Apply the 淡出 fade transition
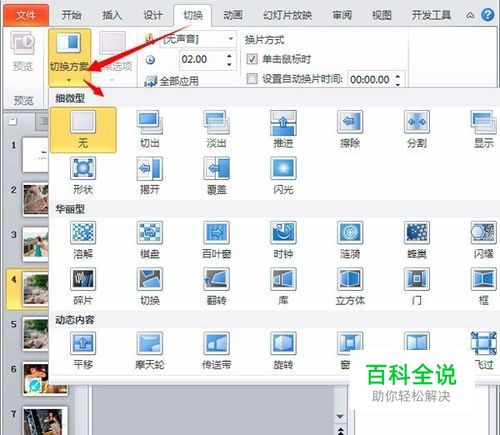Image resolution: width=500 pixels, height=435 pixels. (216, 130)
